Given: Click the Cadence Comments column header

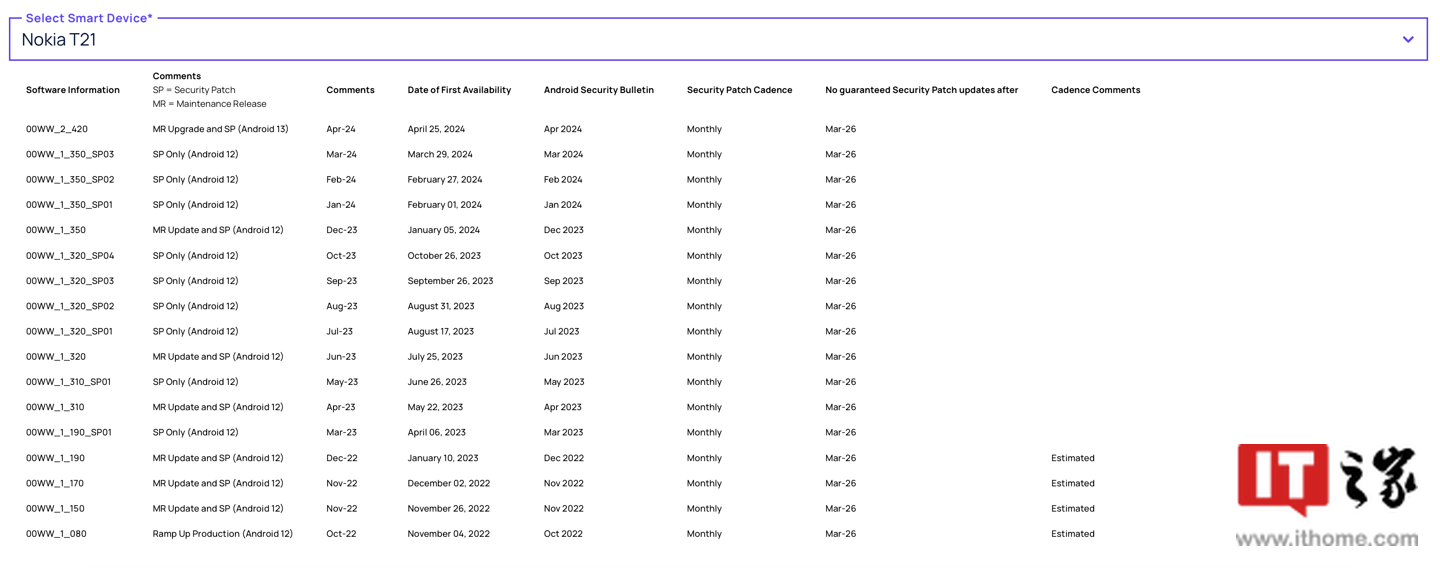Looking at the screenshot, I should tap(1095, 90).
